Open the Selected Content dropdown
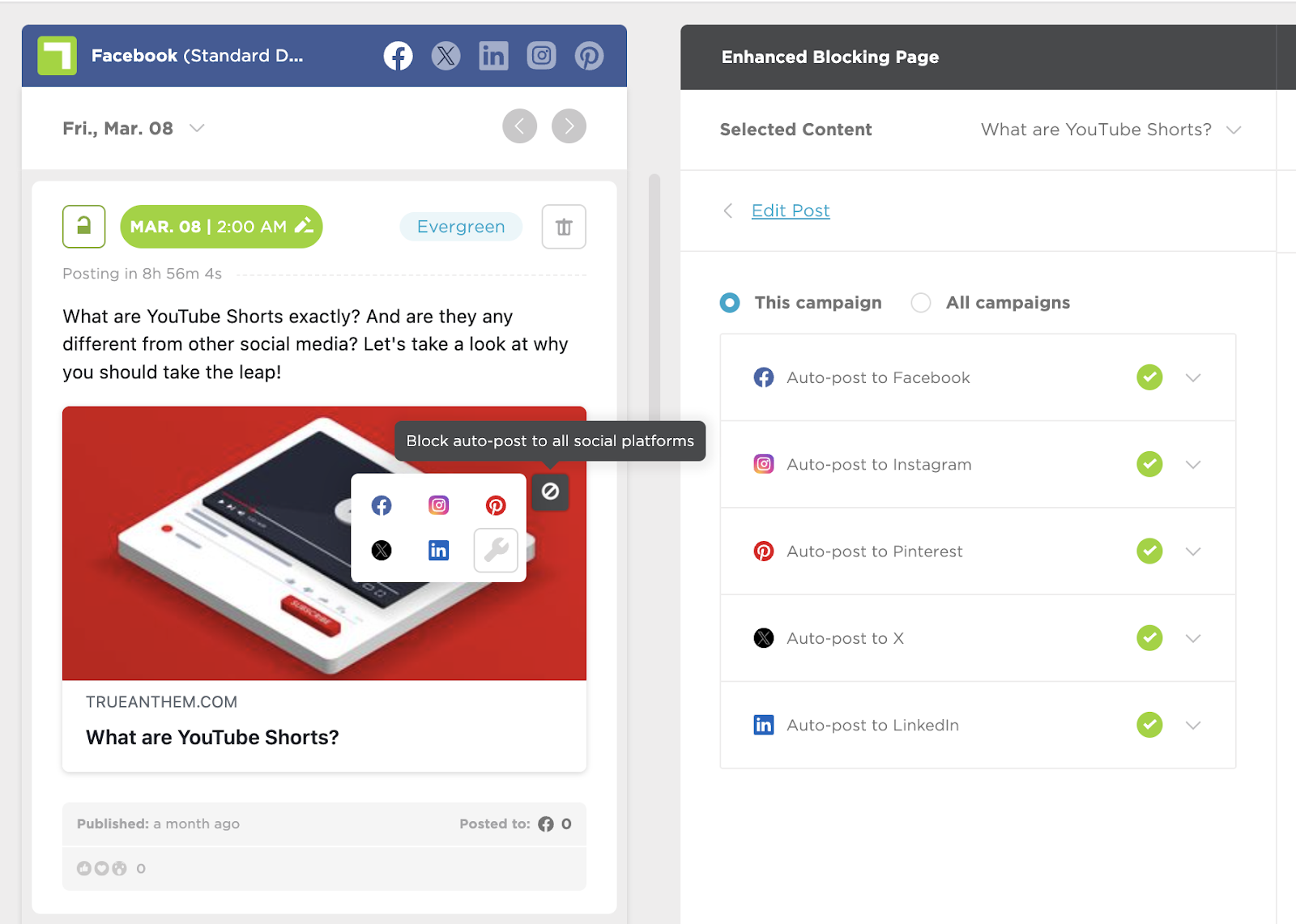1296x924 pixels. tap(1111, 130)
